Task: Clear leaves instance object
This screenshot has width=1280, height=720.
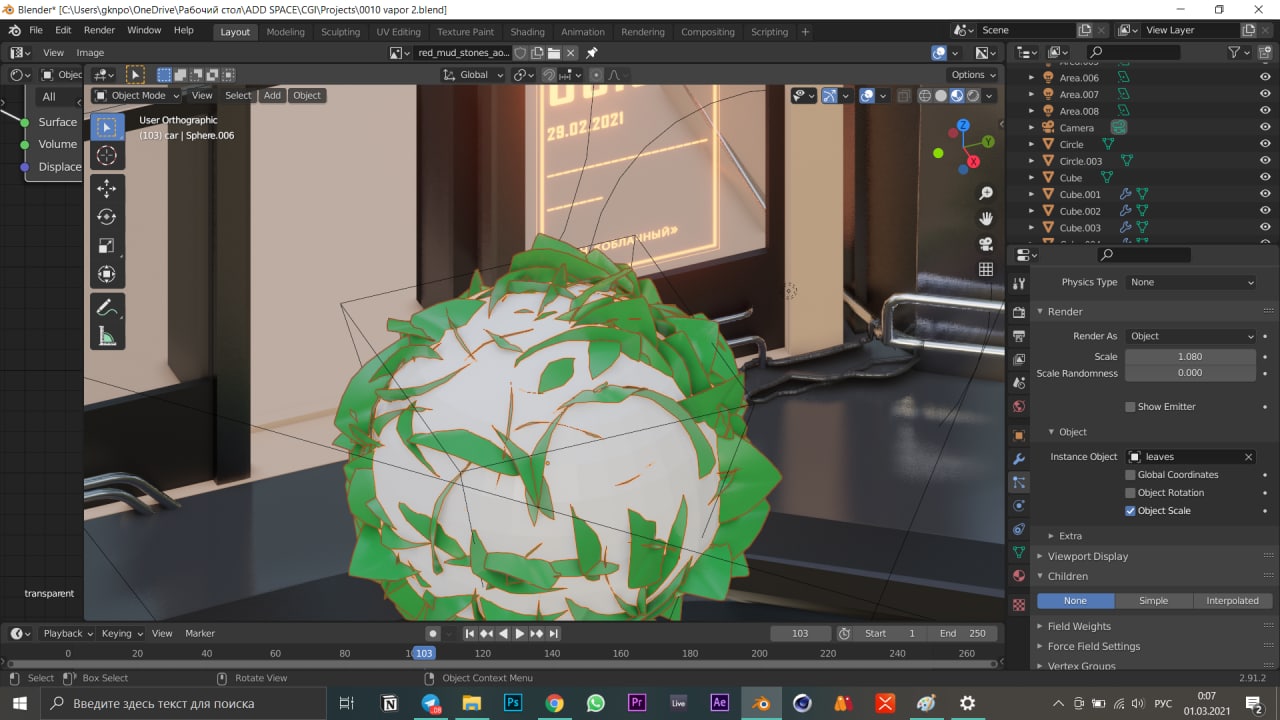Action: tap(1248, 457)
